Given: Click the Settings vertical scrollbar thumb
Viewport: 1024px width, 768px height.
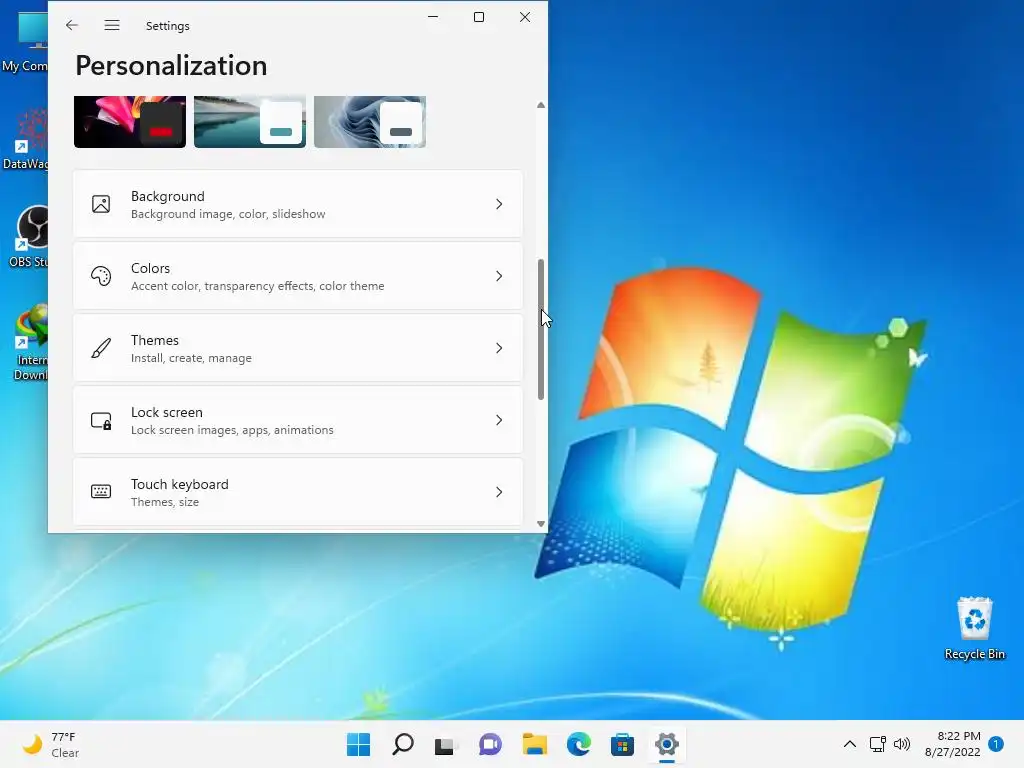Looking at the screenshot, I should (x=541, y=329).
